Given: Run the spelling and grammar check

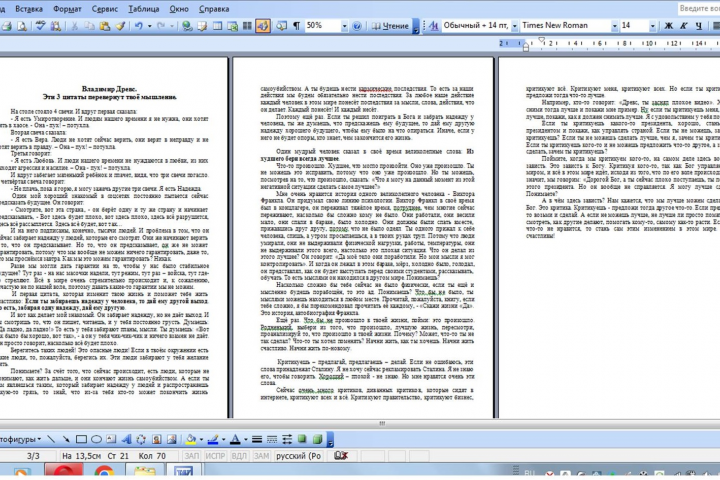Looking at the screenshot, I should click(40, 26).
